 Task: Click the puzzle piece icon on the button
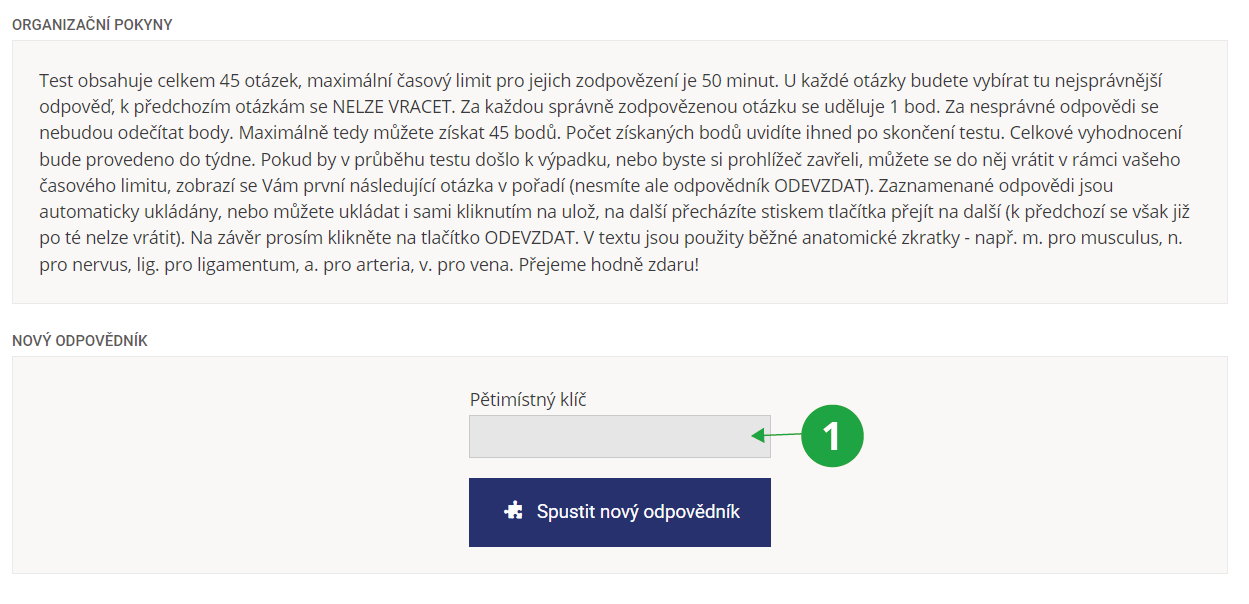point(513,512)
